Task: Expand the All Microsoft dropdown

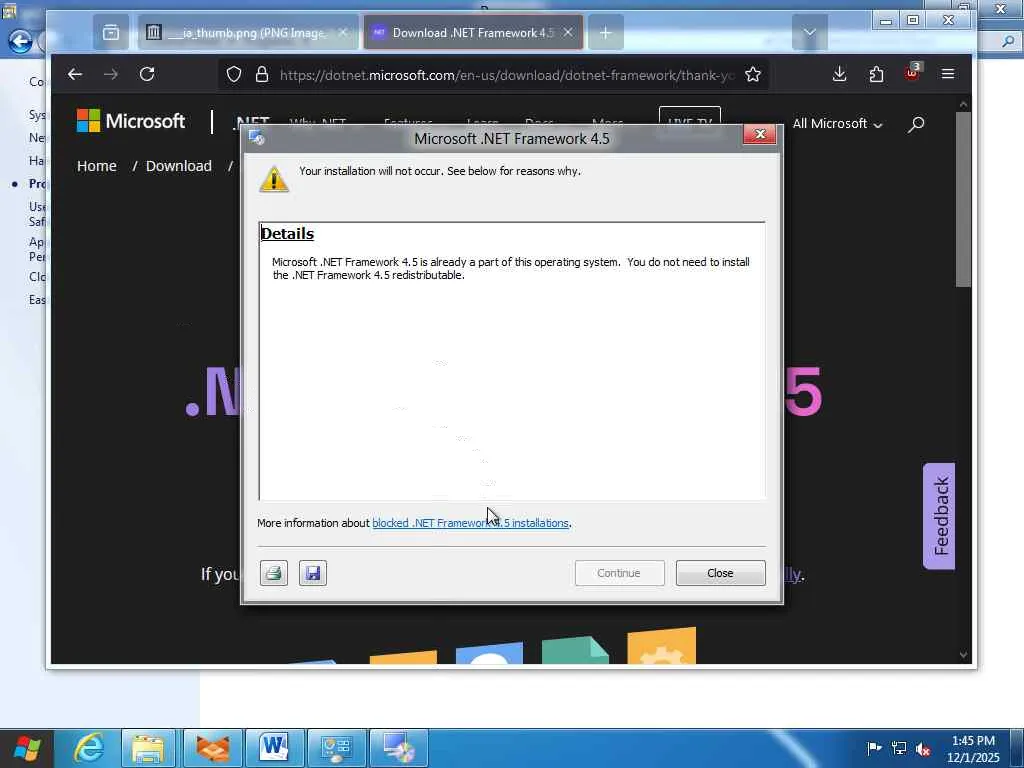Action: 837,123
